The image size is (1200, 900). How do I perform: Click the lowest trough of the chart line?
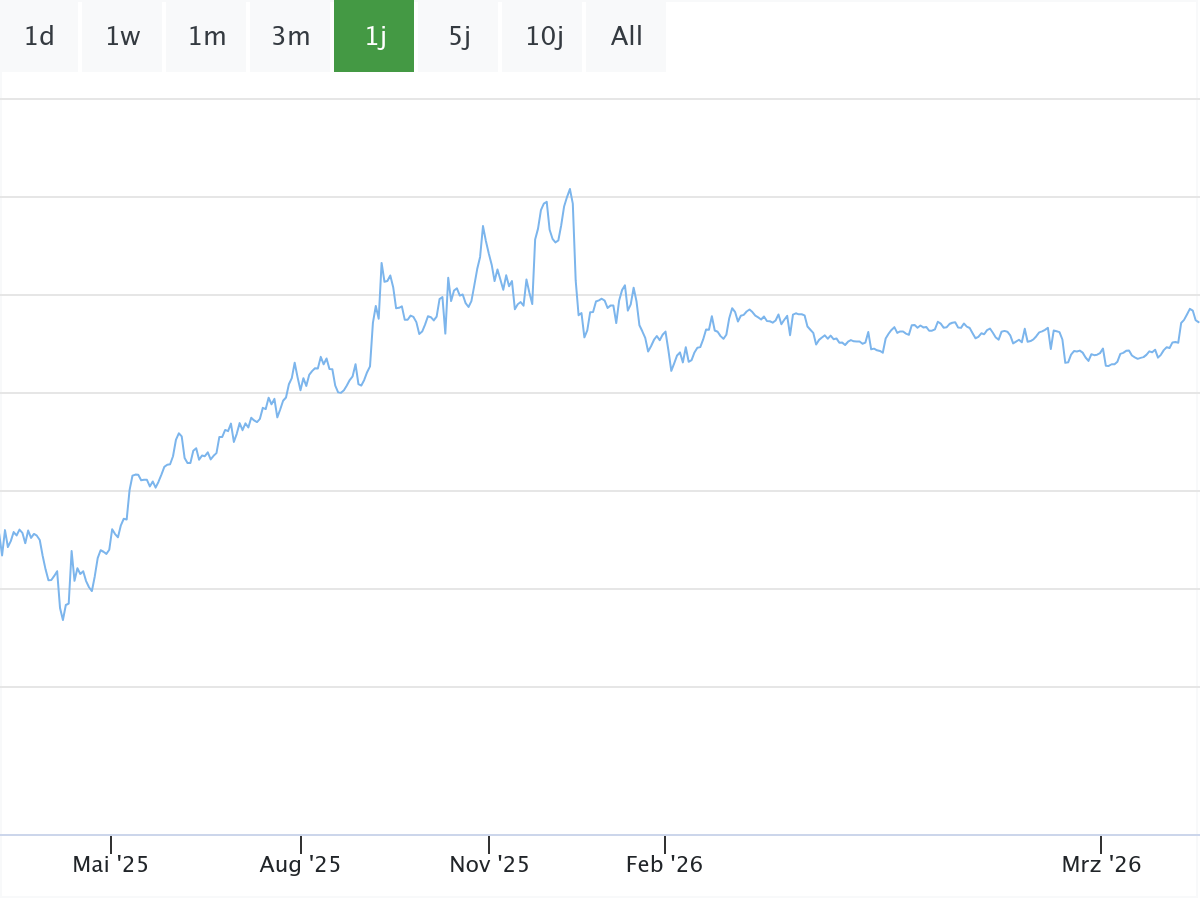63,620
